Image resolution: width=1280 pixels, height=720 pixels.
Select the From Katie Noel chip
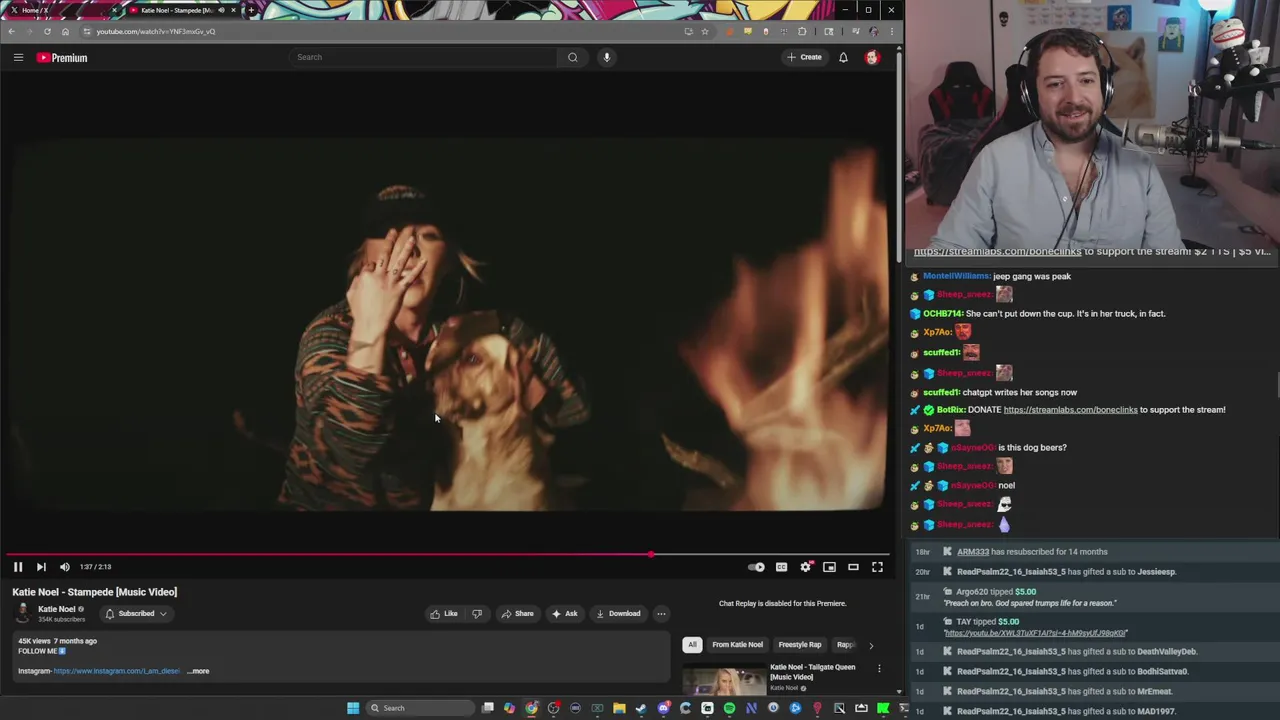point(737,645)
